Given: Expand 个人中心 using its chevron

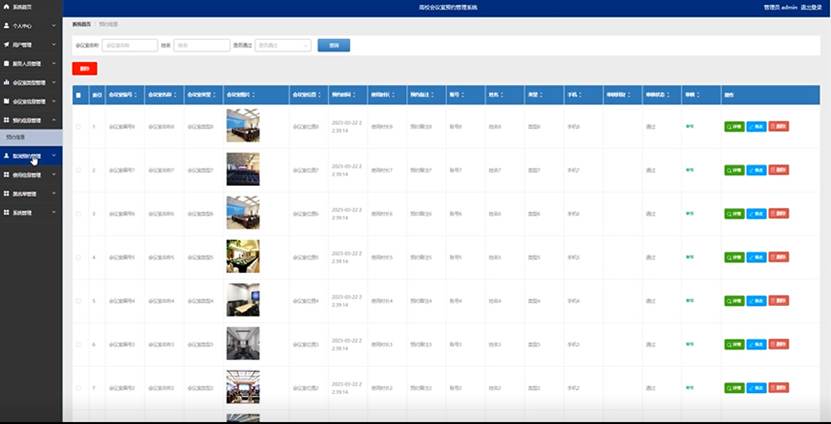Looking at the screenshot, I should (54, 25).
